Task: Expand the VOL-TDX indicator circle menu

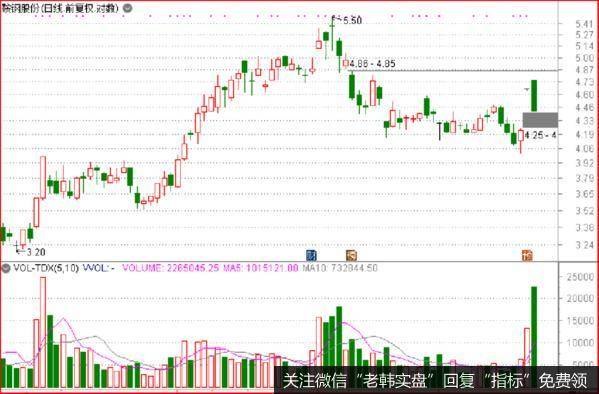Action: point(6,268)
